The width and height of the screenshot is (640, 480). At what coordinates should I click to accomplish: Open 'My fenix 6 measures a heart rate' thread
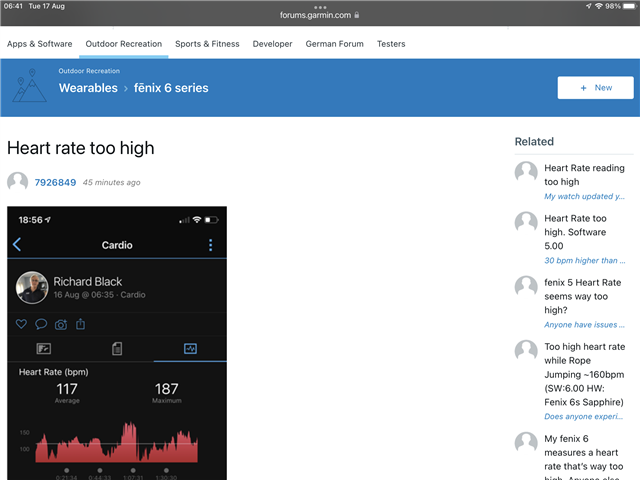pos(583,457)
